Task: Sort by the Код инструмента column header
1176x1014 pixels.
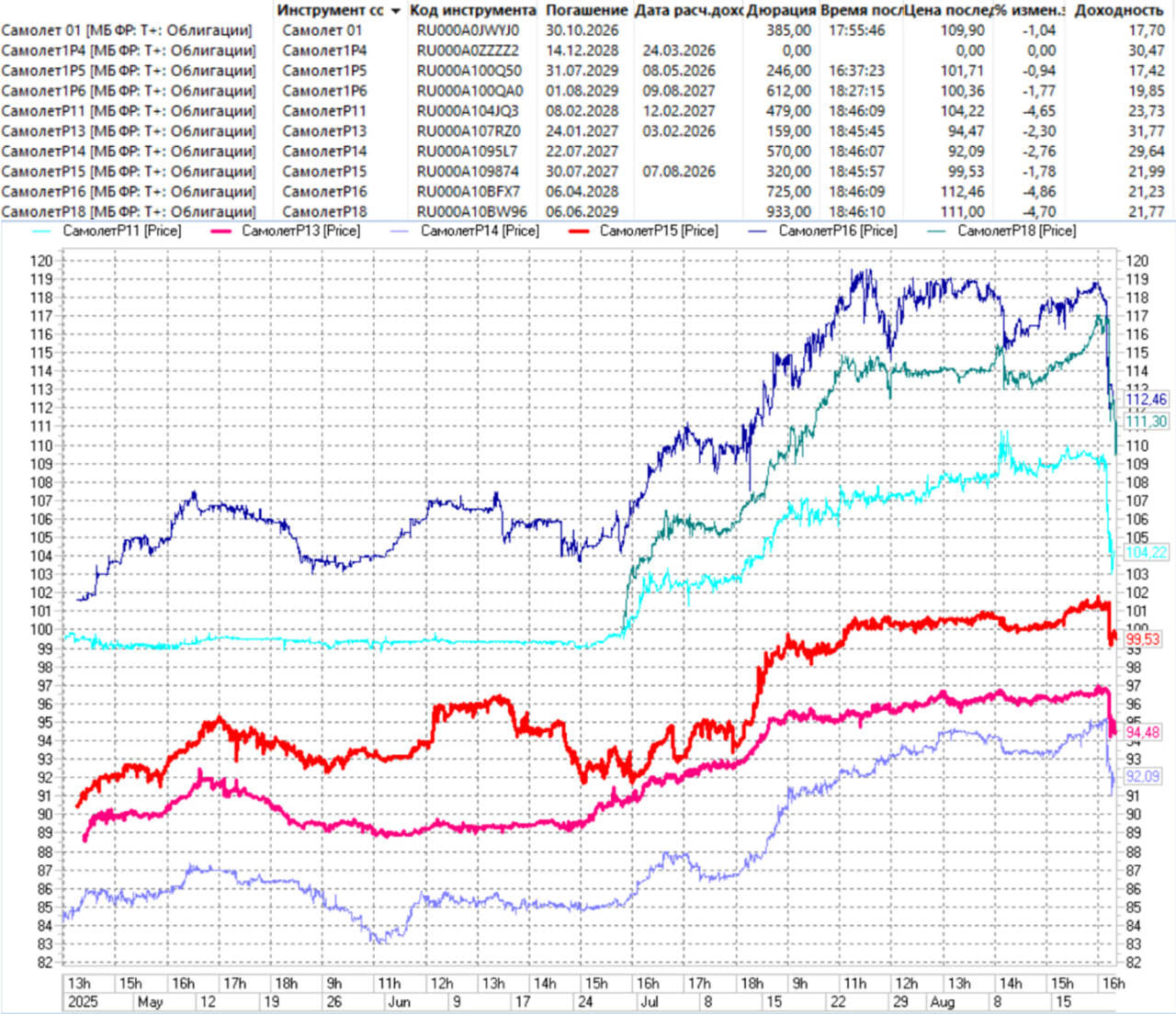Action: coord(472,10)
